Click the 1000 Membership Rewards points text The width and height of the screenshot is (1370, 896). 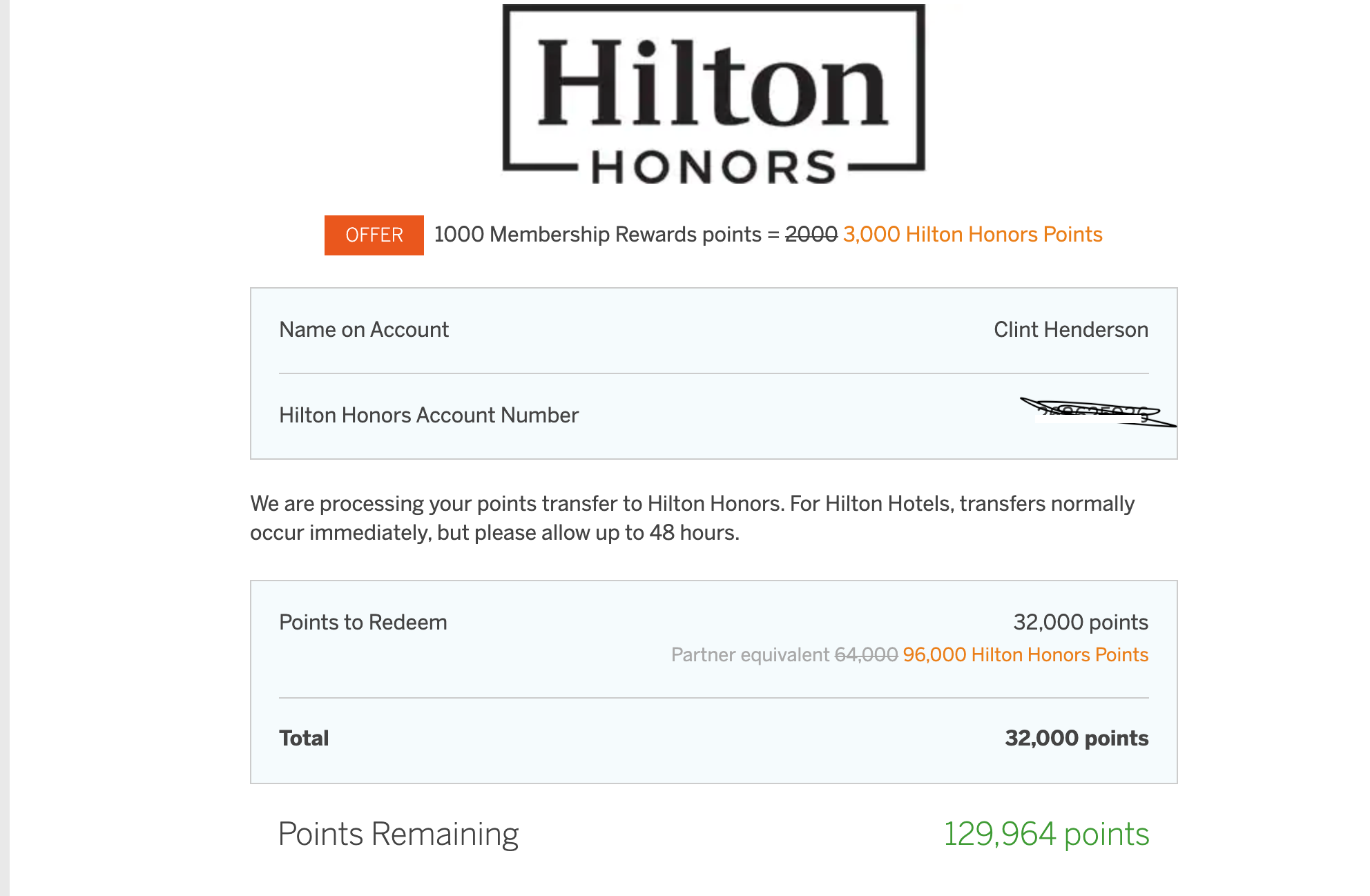pyautogui.click(x=597, y=235)
